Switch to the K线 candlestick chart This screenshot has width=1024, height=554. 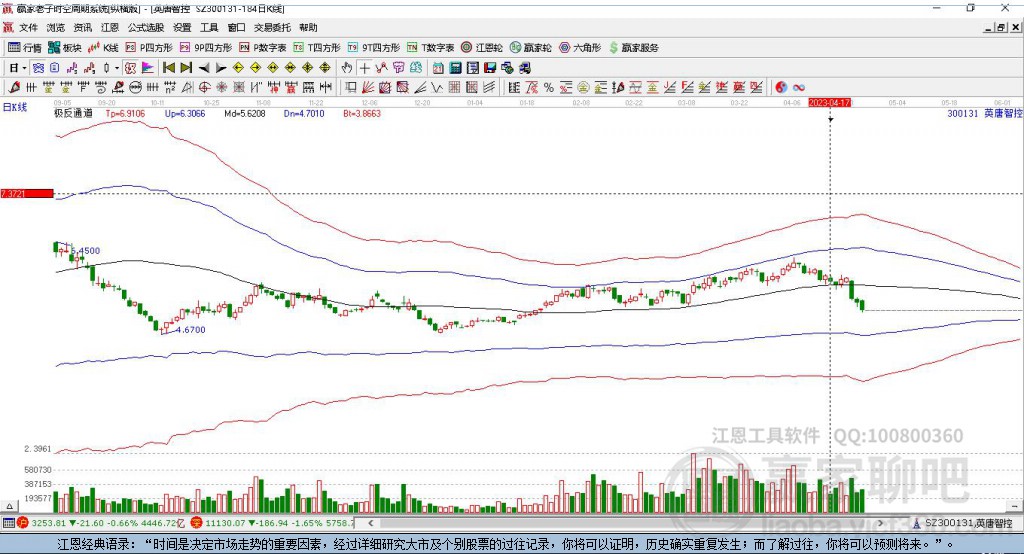click(x=103, y=48)
